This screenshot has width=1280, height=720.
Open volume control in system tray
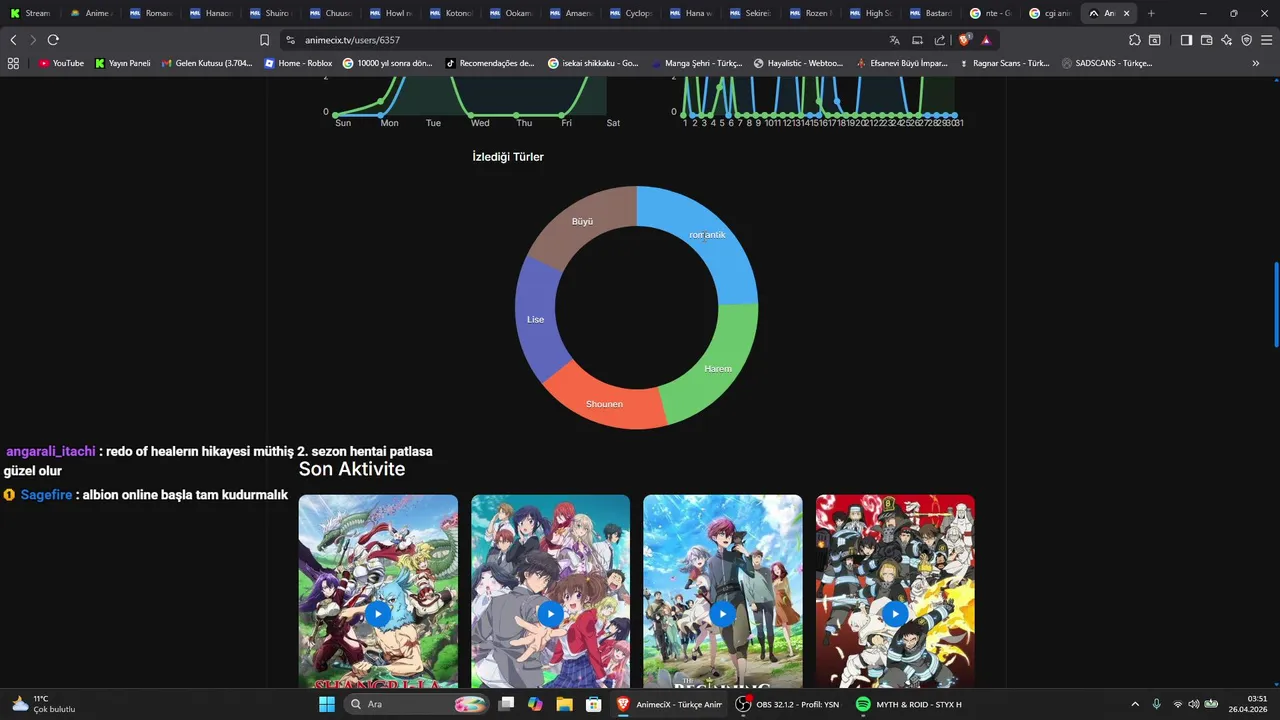(x=1193, y=704)
